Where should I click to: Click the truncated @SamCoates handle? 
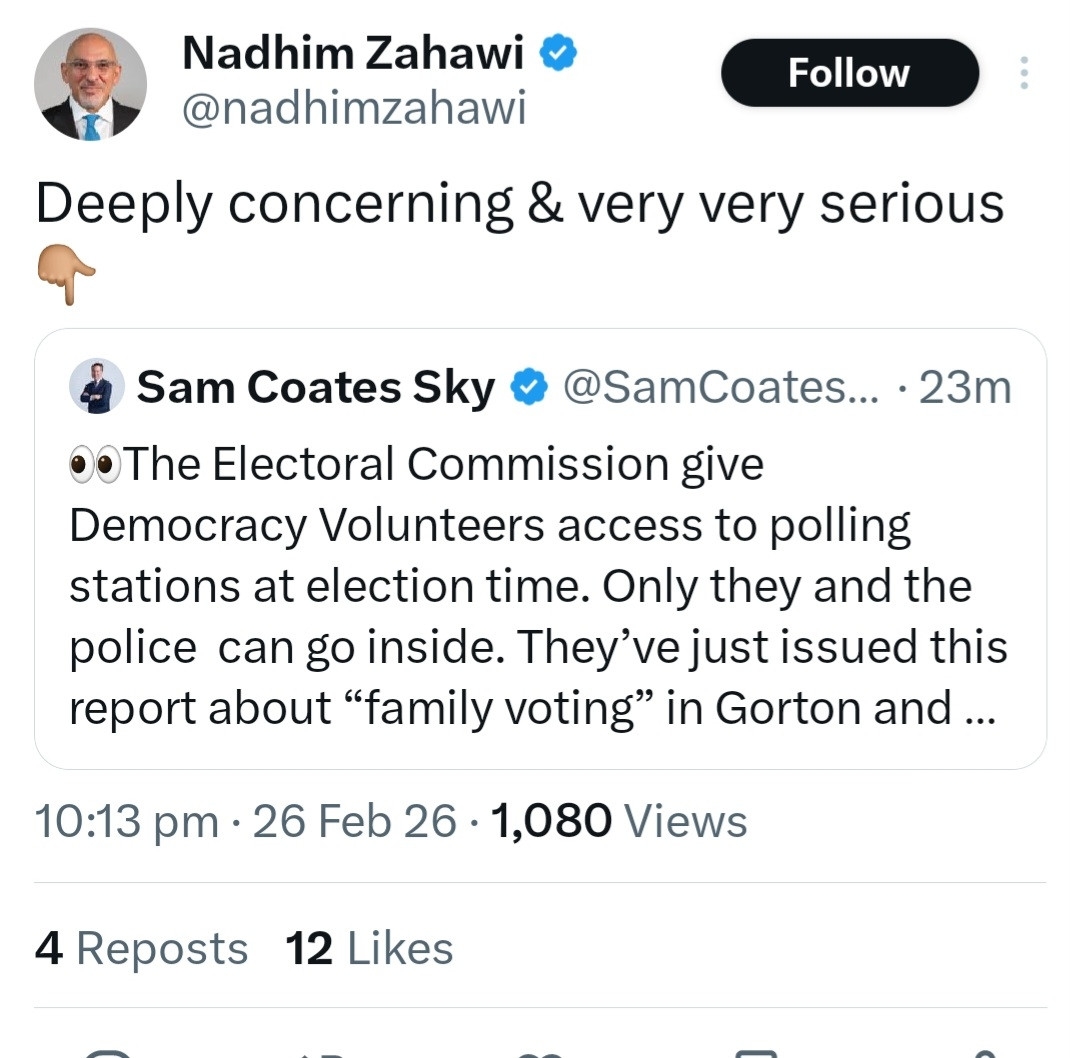point(720,387)
